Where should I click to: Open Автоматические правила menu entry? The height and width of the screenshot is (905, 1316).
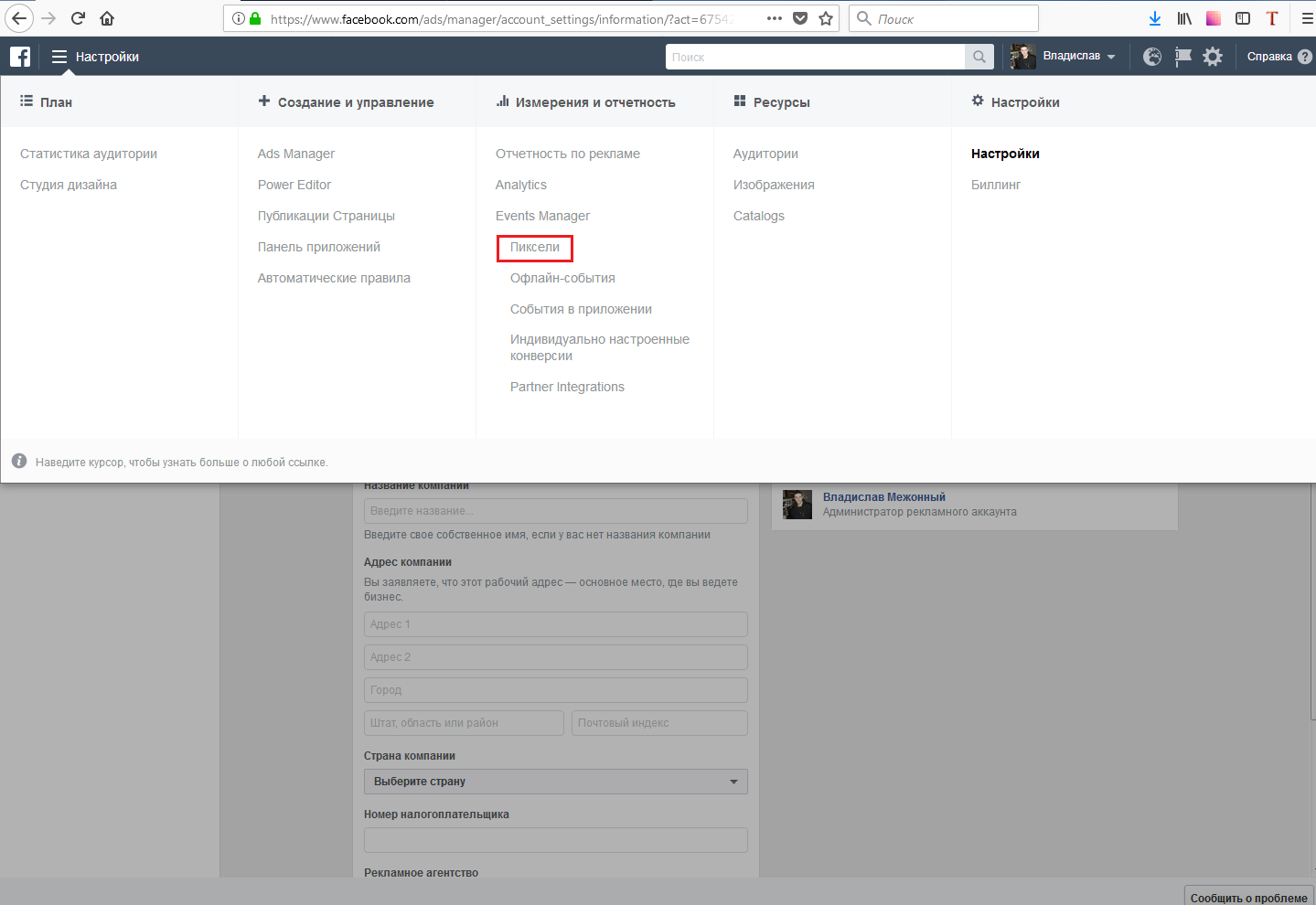(x=334, y=278)
